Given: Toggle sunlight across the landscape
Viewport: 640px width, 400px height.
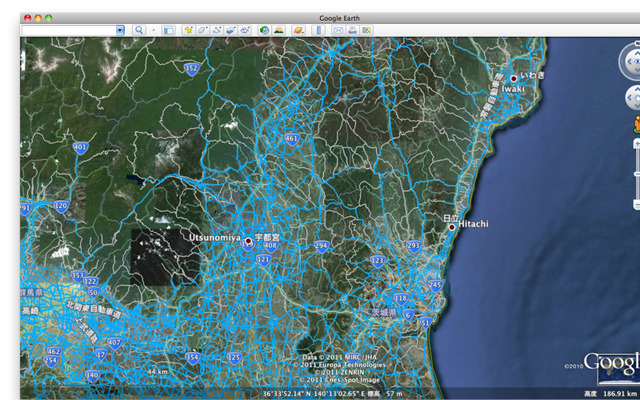Looking at the screenshot, I should (x=279, y=30).
